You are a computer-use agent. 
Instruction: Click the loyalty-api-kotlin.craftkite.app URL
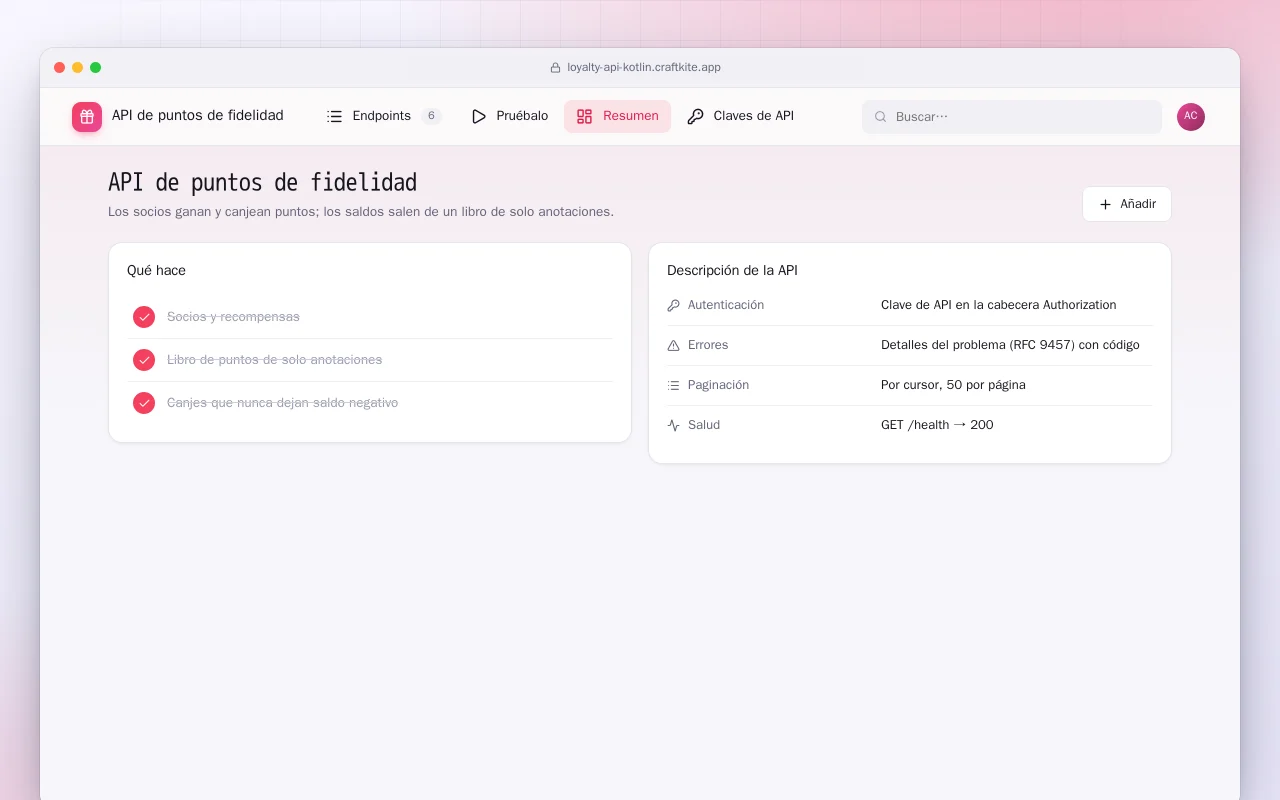(x=644, y=68)
